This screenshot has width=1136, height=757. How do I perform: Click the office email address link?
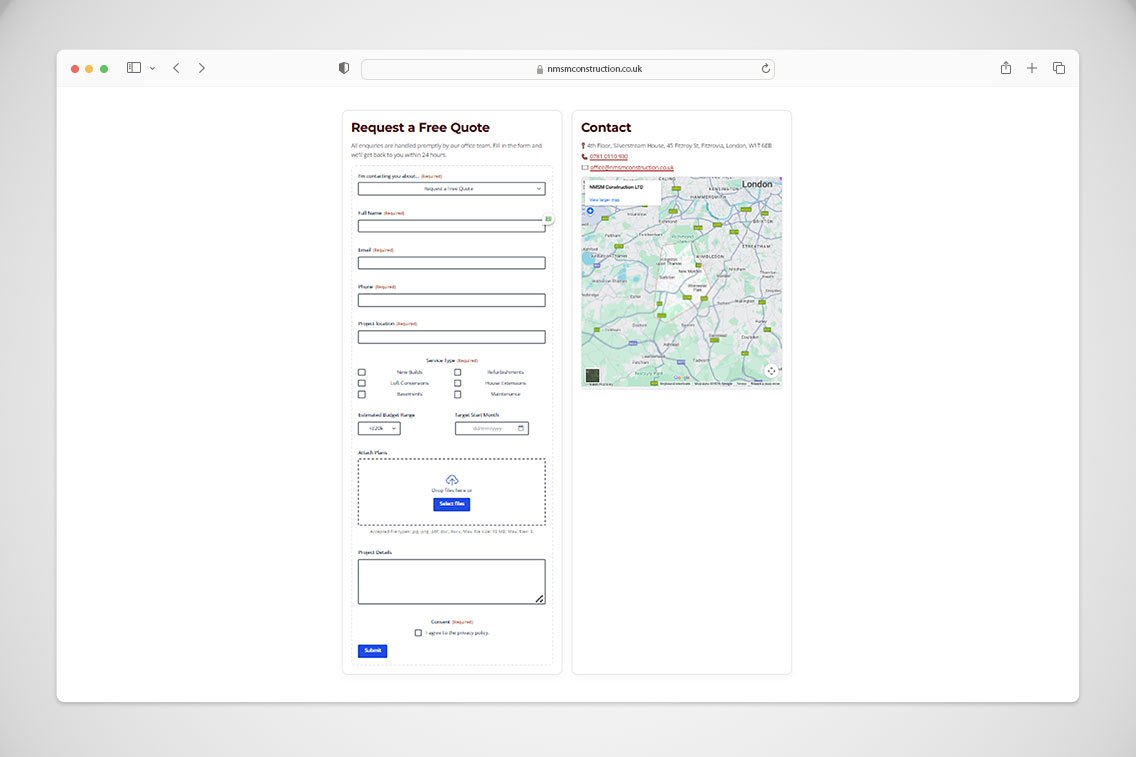pos(631,168)
